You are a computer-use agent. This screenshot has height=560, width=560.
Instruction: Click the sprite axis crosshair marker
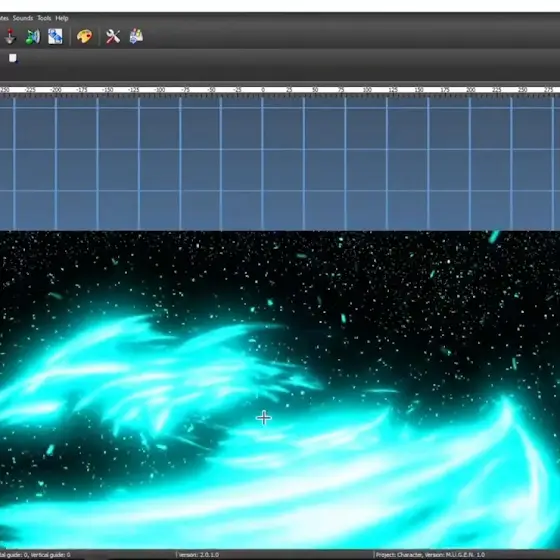(264, 418)
